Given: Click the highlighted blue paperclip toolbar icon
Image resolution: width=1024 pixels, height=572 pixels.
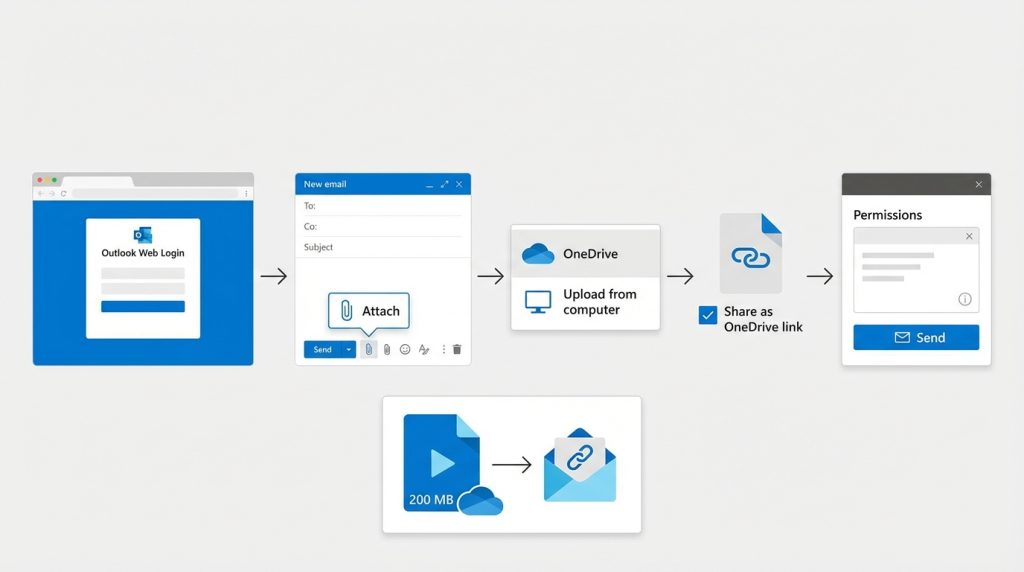Looking at the screenshot, I should pyautogui.click(x=369, y=349).
